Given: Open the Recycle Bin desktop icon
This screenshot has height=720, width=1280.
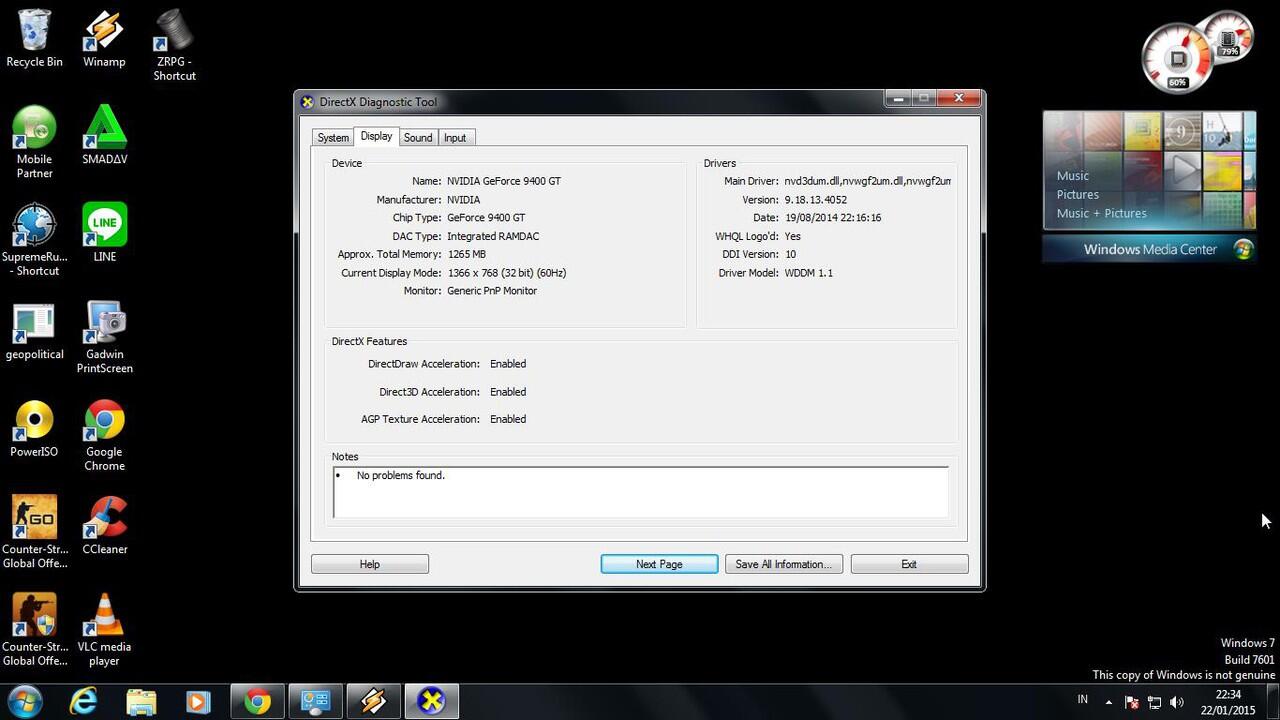Looking at the screenshot, I should tap(34, 38).
